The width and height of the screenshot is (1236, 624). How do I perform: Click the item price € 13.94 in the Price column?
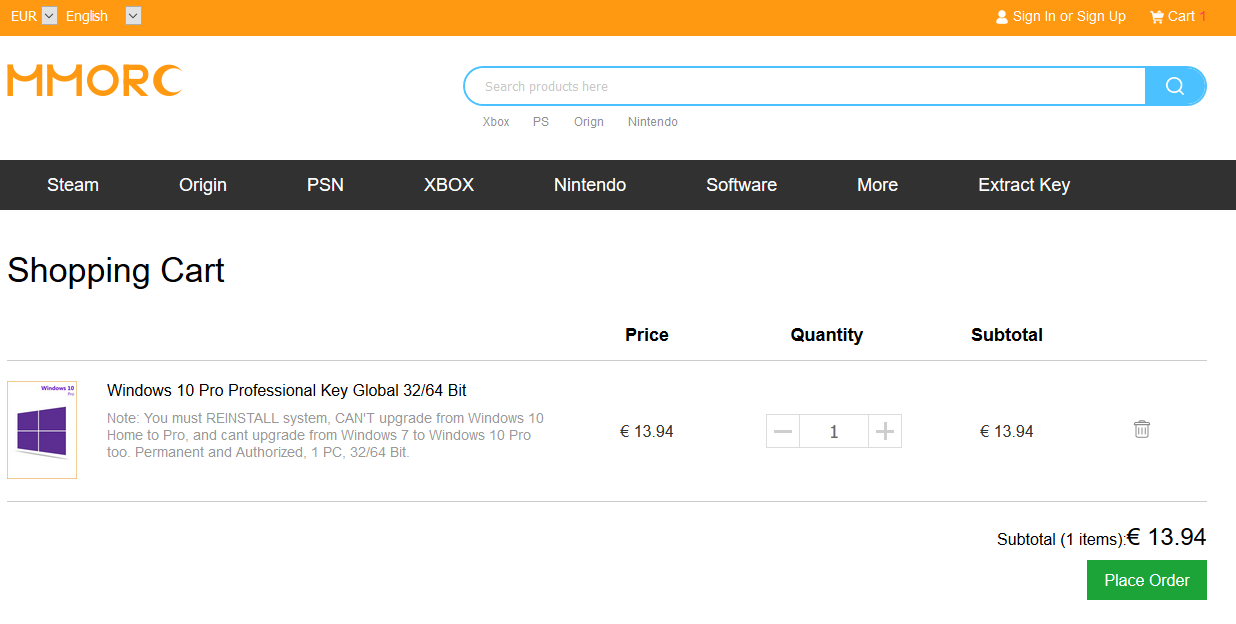(x=647, y=431)
